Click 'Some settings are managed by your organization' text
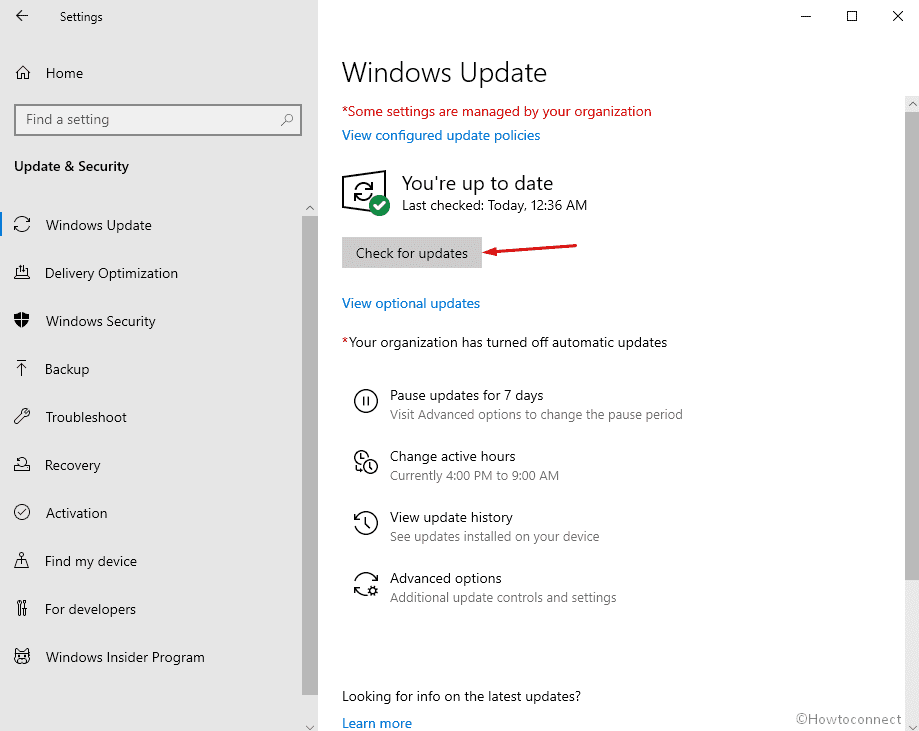 (496, 111)
